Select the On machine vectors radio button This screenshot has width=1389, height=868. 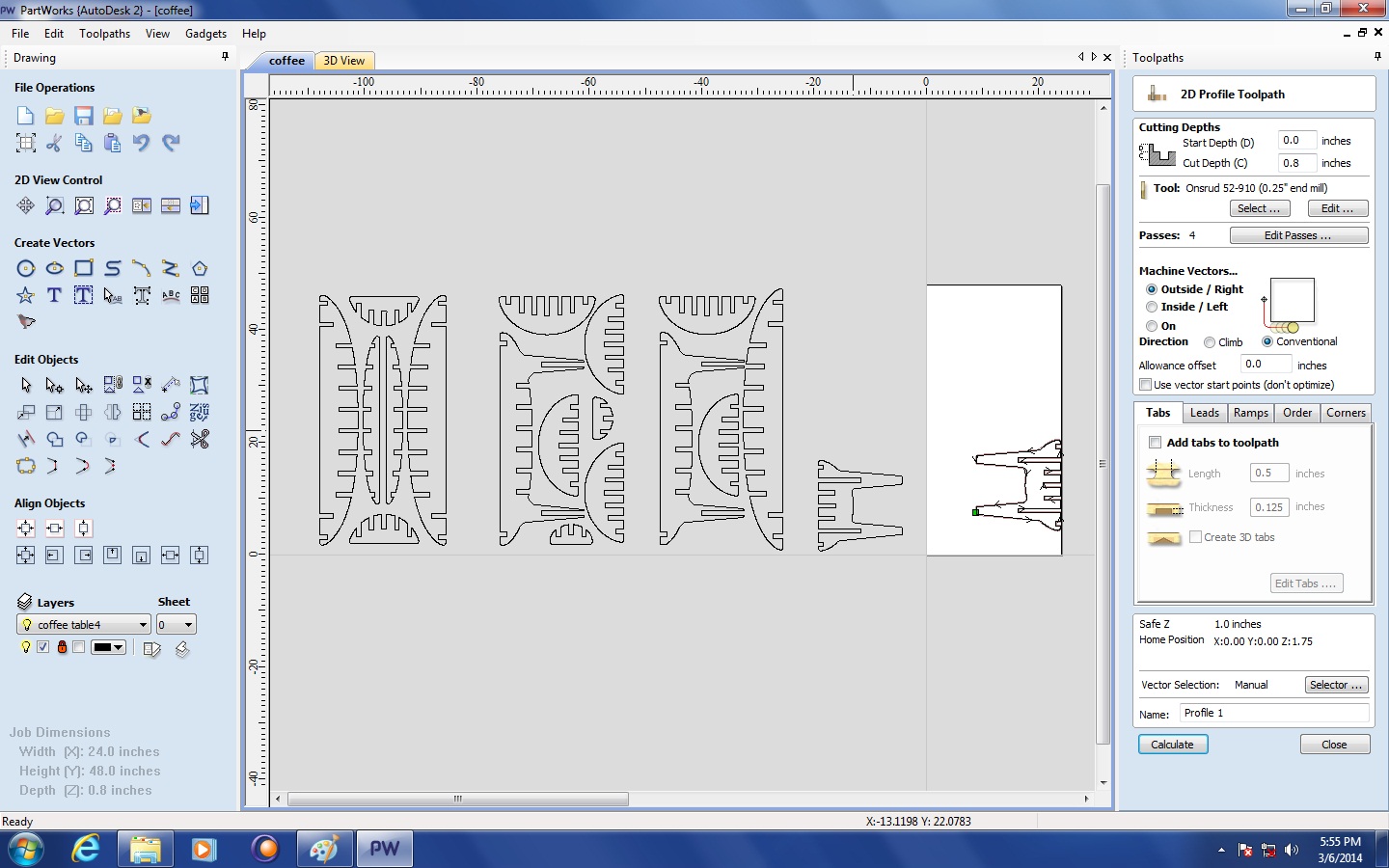(x=1151, y=326)
